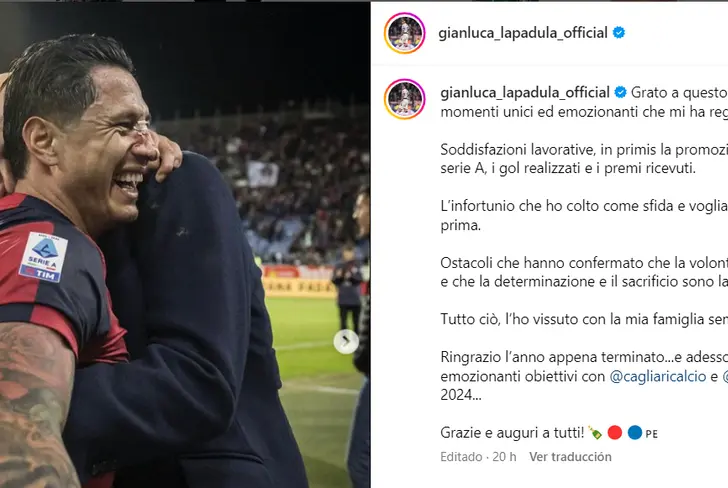This screenshot has width=728, height=488.
Task: Open the caption author's profile avatar
Action: 405,99
